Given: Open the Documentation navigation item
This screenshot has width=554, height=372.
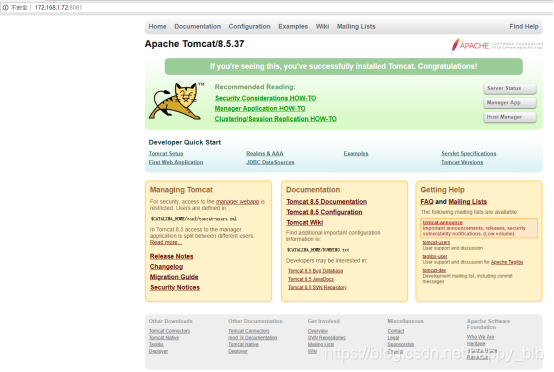Looking at the screenshot, I should pyautogui.click(x=198, y=26).
